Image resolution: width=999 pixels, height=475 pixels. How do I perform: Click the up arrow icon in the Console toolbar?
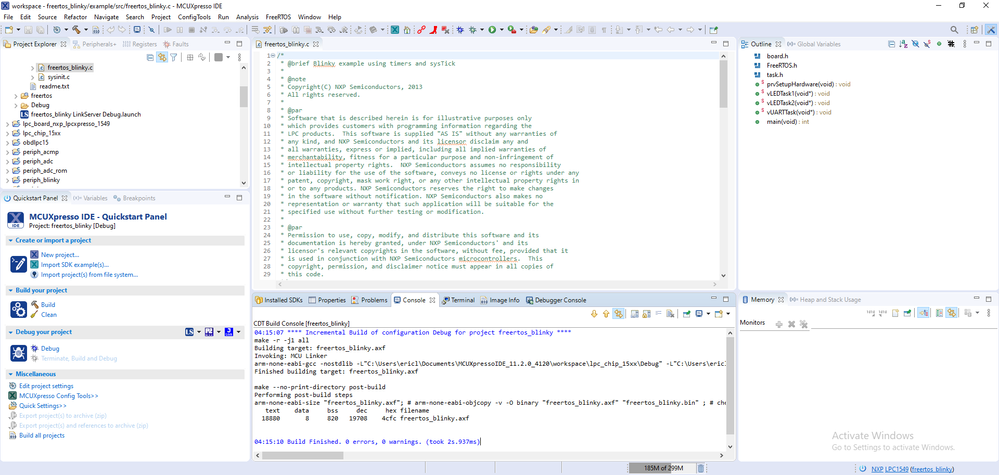tap(606, 313)
